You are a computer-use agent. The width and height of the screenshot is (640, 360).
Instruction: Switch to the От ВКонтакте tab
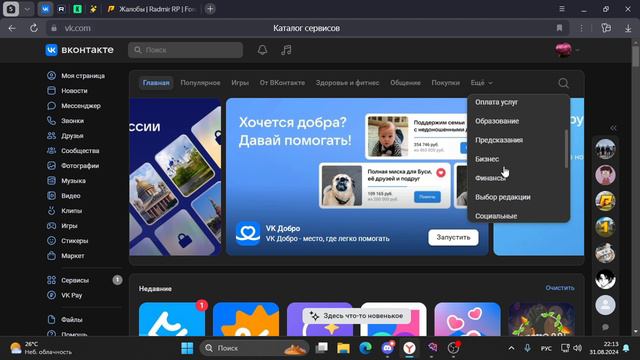tap(282, 83)
